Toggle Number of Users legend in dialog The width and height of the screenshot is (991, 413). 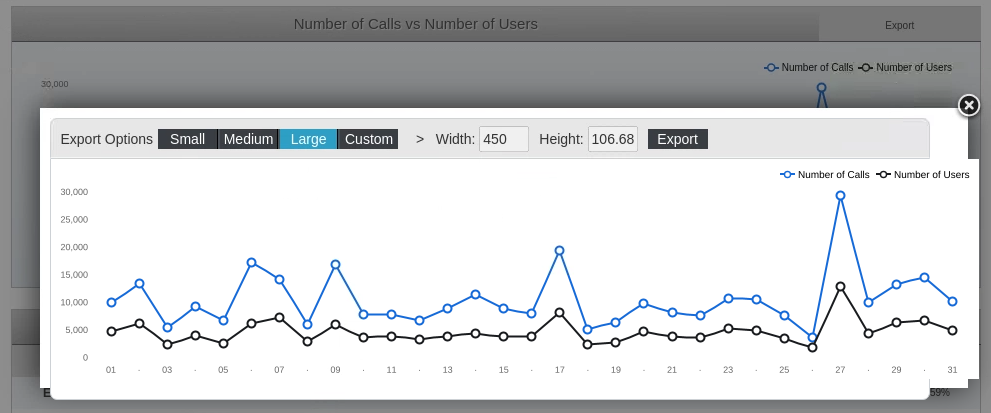tap(923, 174)
